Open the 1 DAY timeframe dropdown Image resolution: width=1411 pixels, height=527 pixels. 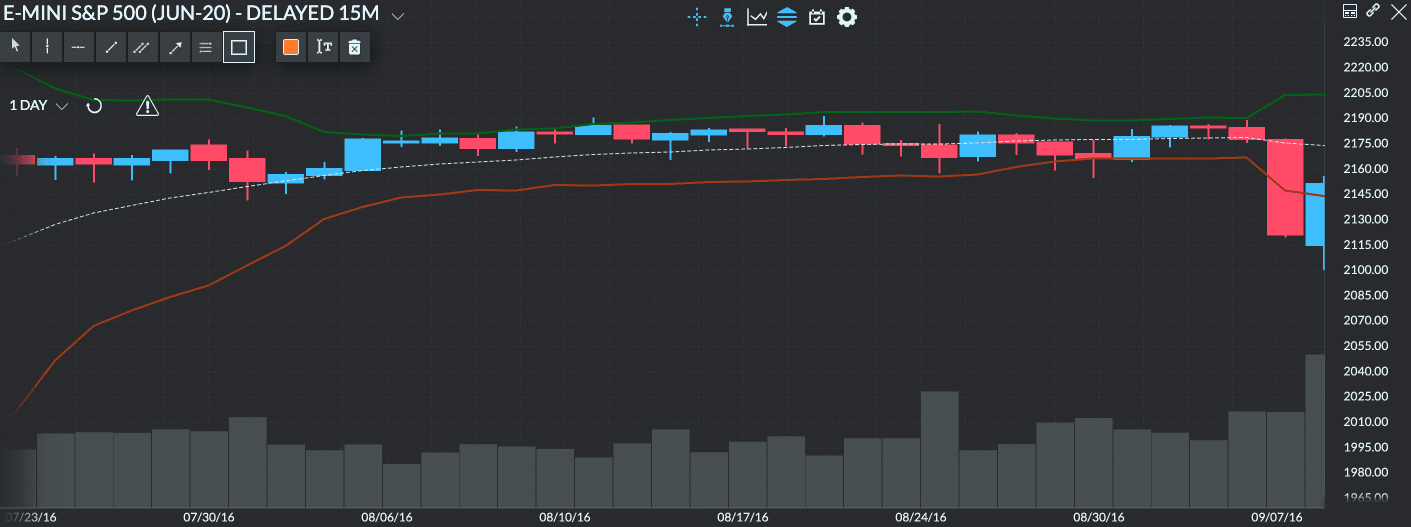click(39, 105)
